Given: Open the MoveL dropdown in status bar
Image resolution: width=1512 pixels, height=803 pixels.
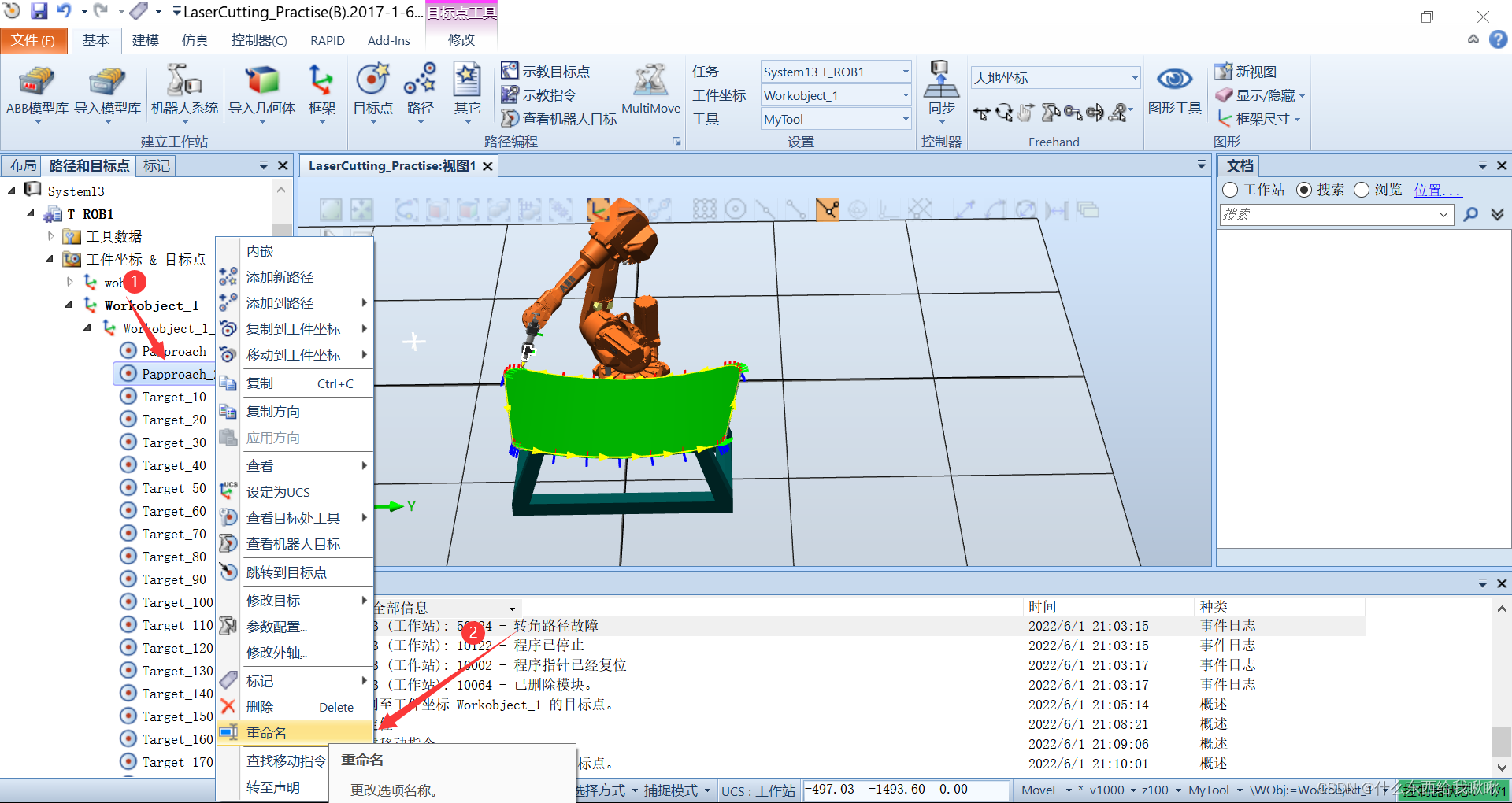Looking at the screenshot, I should (1069, 790).
